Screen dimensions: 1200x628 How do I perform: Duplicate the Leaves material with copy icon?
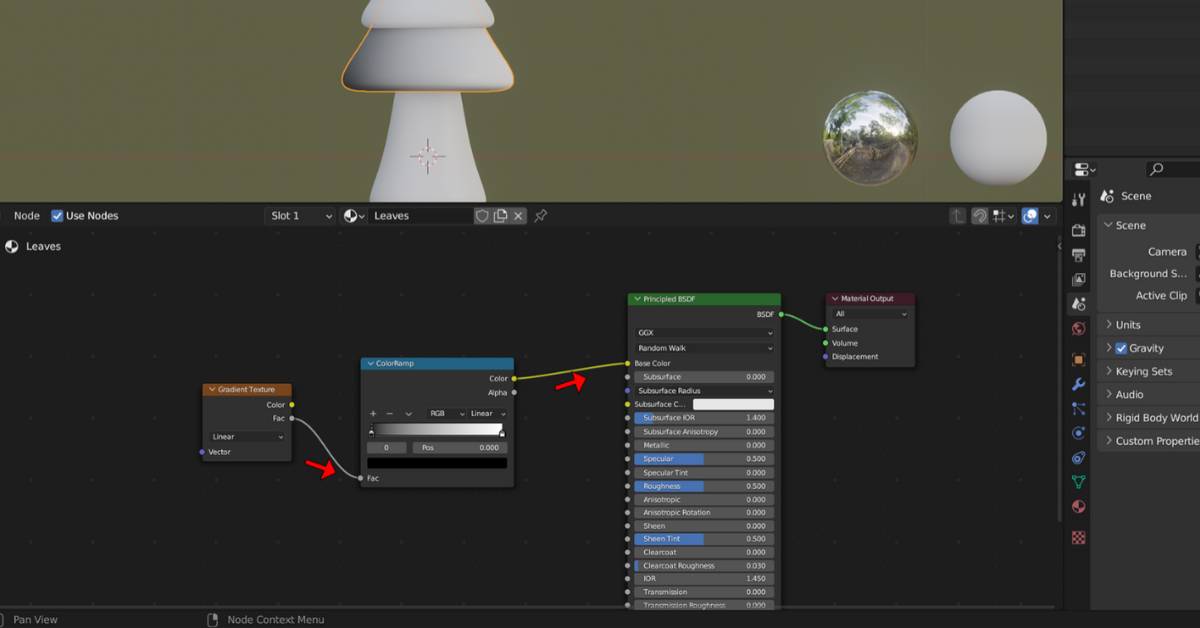tap(500, 215)
